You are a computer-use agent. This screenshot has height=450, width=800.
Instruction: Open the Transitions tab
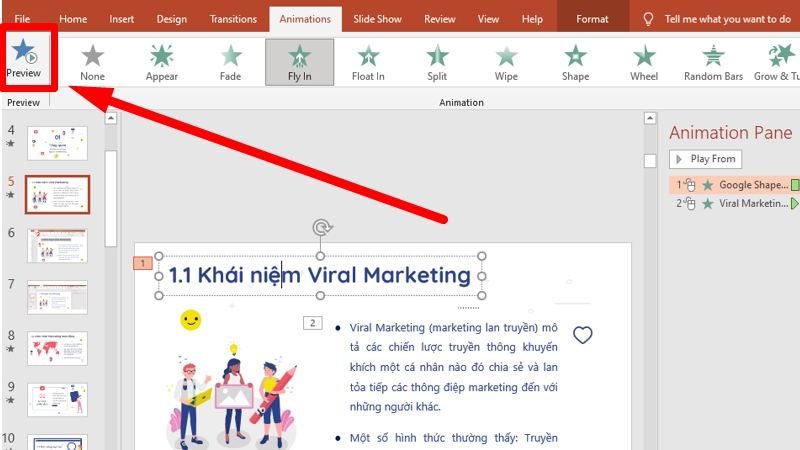(x=233, y=19)
